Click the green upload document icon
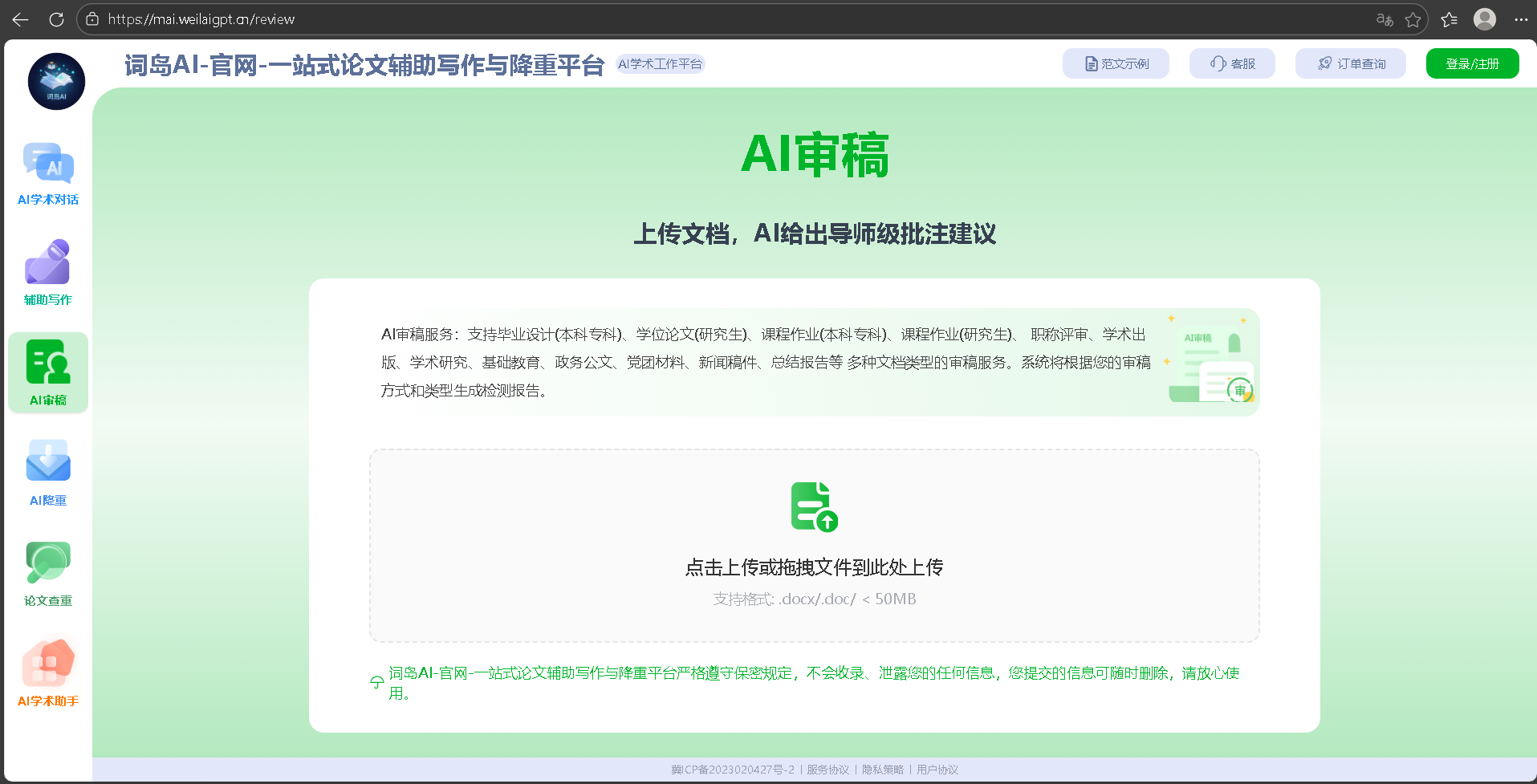Image resolution: width=1537 pixels, height=784 pixels. click(x=814, y=506)
